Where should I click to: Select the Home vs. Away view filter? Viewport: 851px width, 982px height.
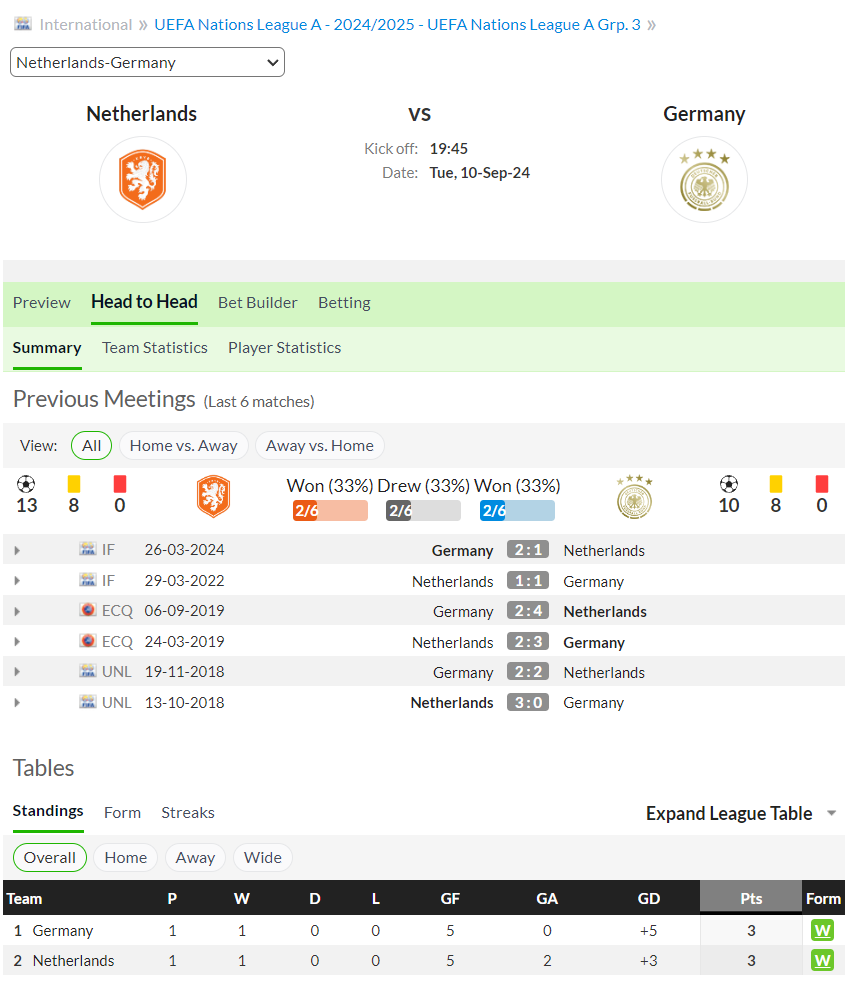coord(183,446)
